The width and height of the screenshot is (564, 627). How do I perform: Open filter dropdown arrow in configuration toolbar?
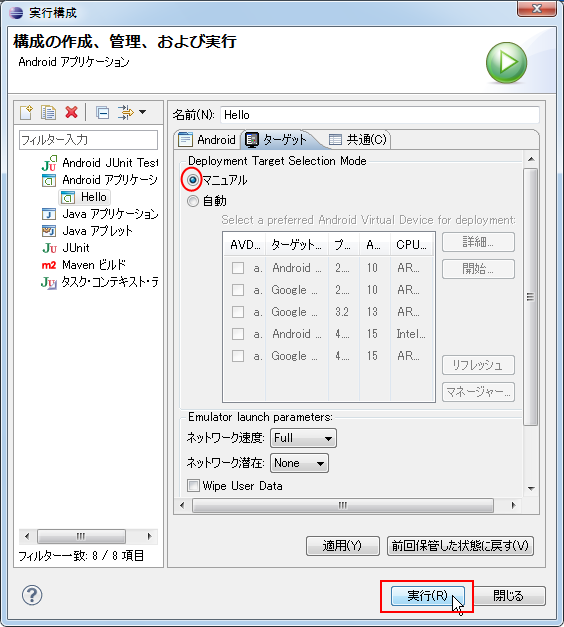pos(142,112)
